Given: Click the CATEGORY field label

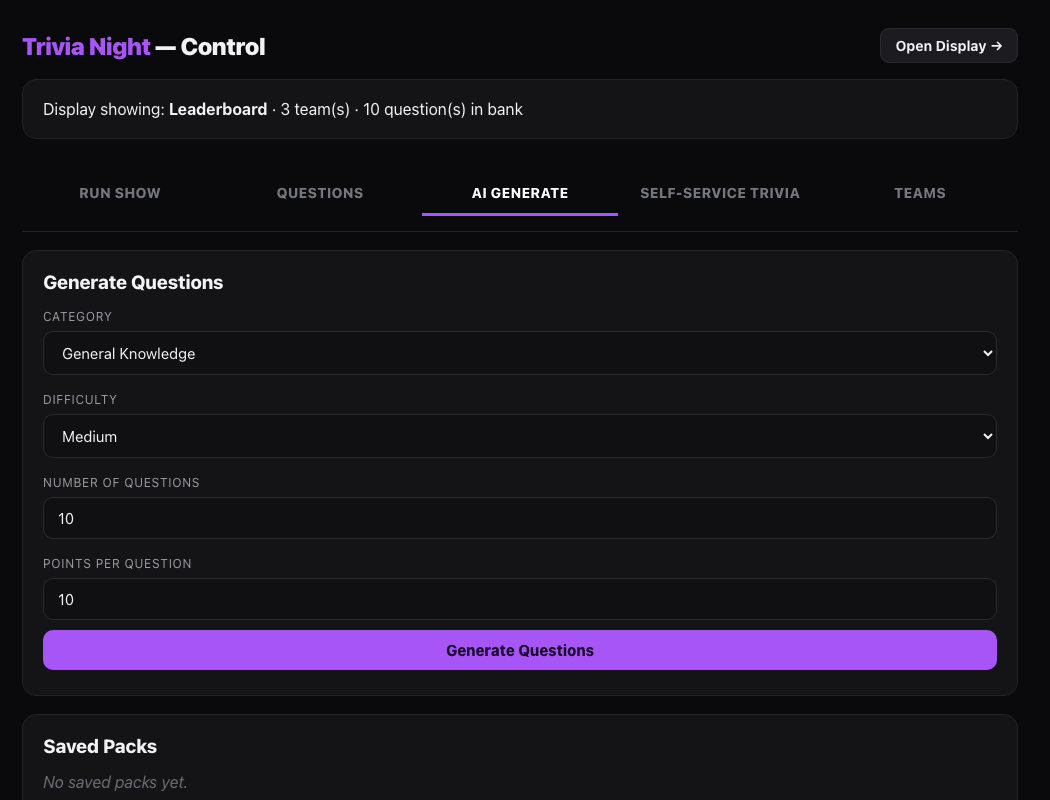Looking at the screenshot, I should [x=78, y=317].
